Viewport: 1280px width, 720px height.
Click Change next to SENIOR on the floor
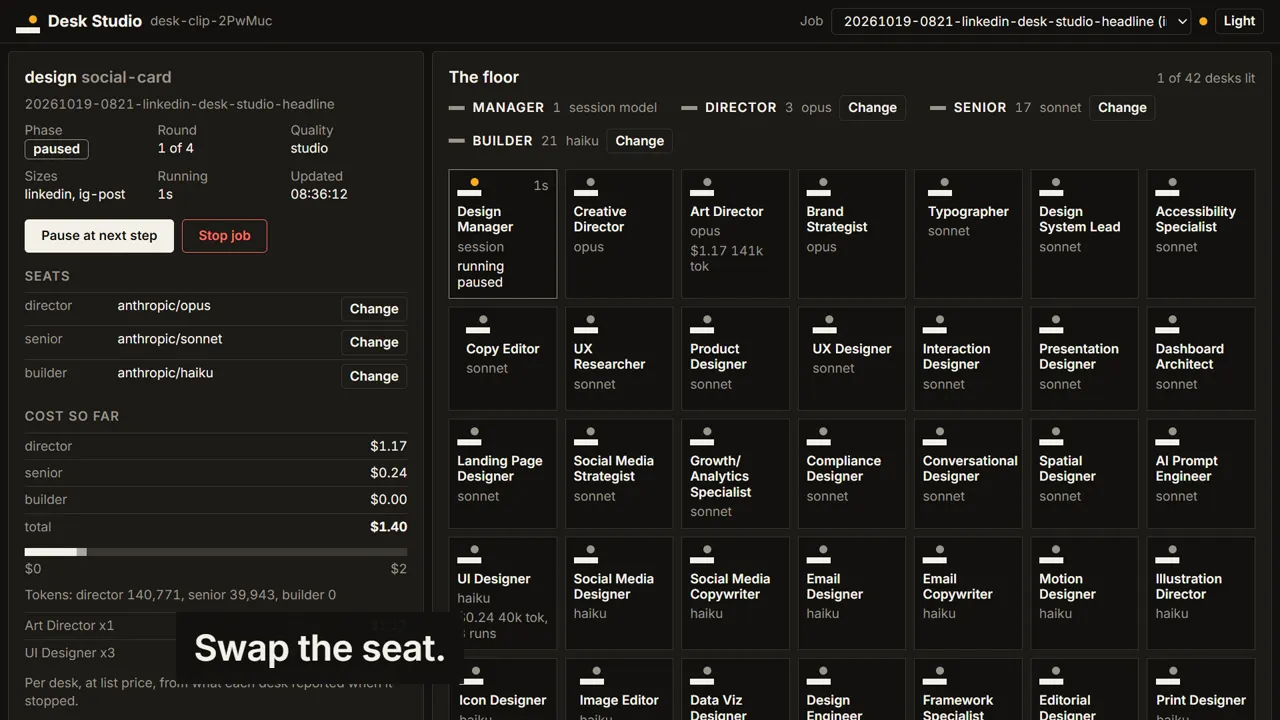click(1122, 108)
